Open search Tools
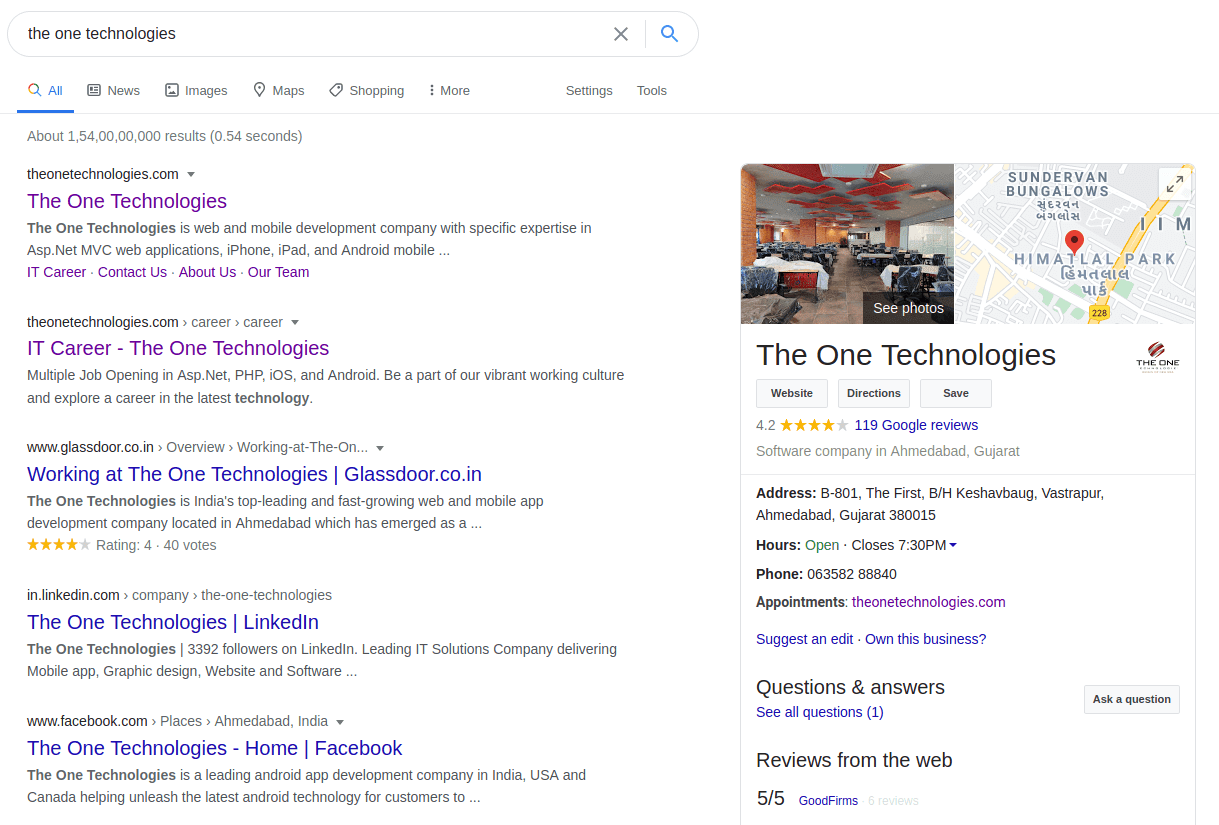Screen dimensions: 1219x825 point(652,90)
